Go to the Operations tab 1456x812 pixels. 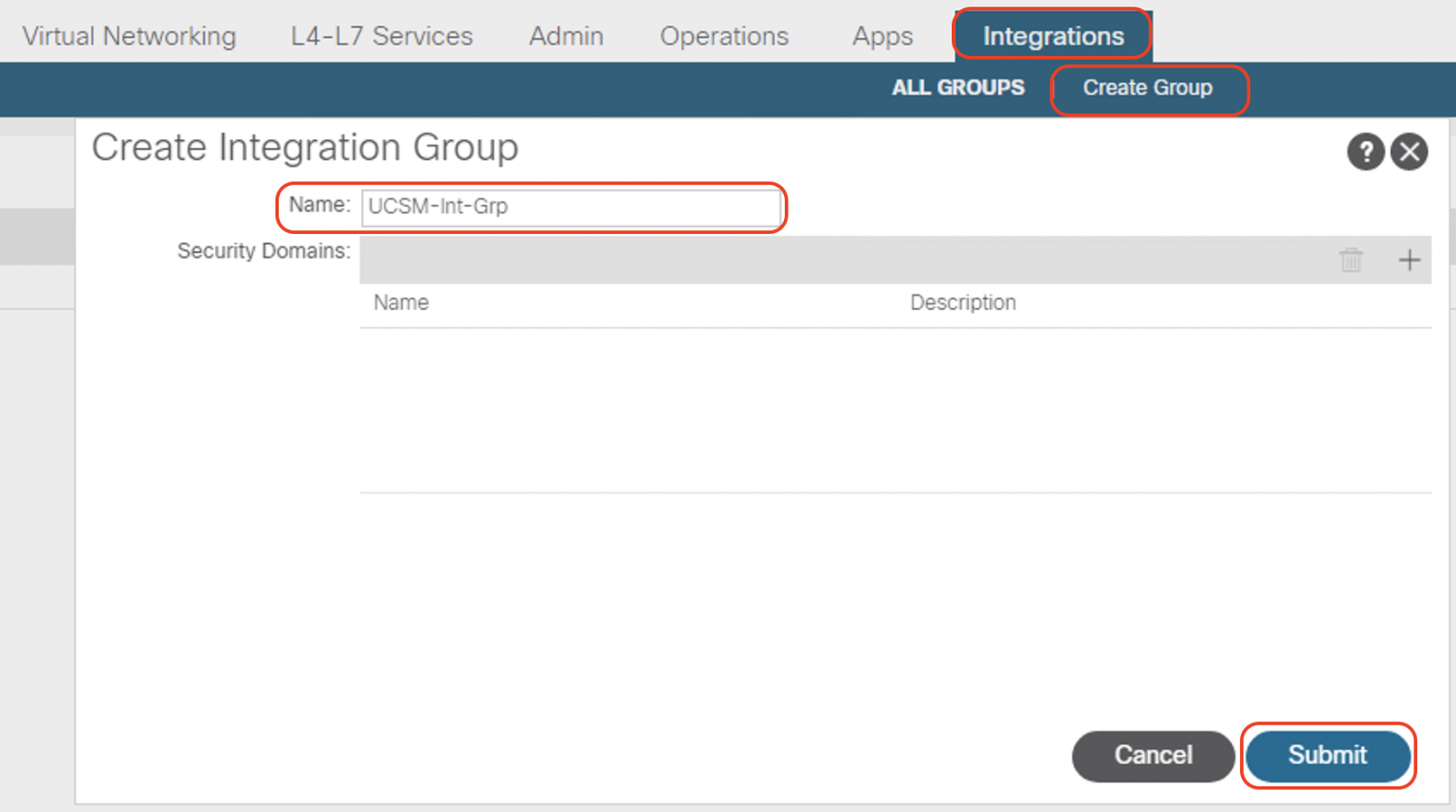[724, 36]
